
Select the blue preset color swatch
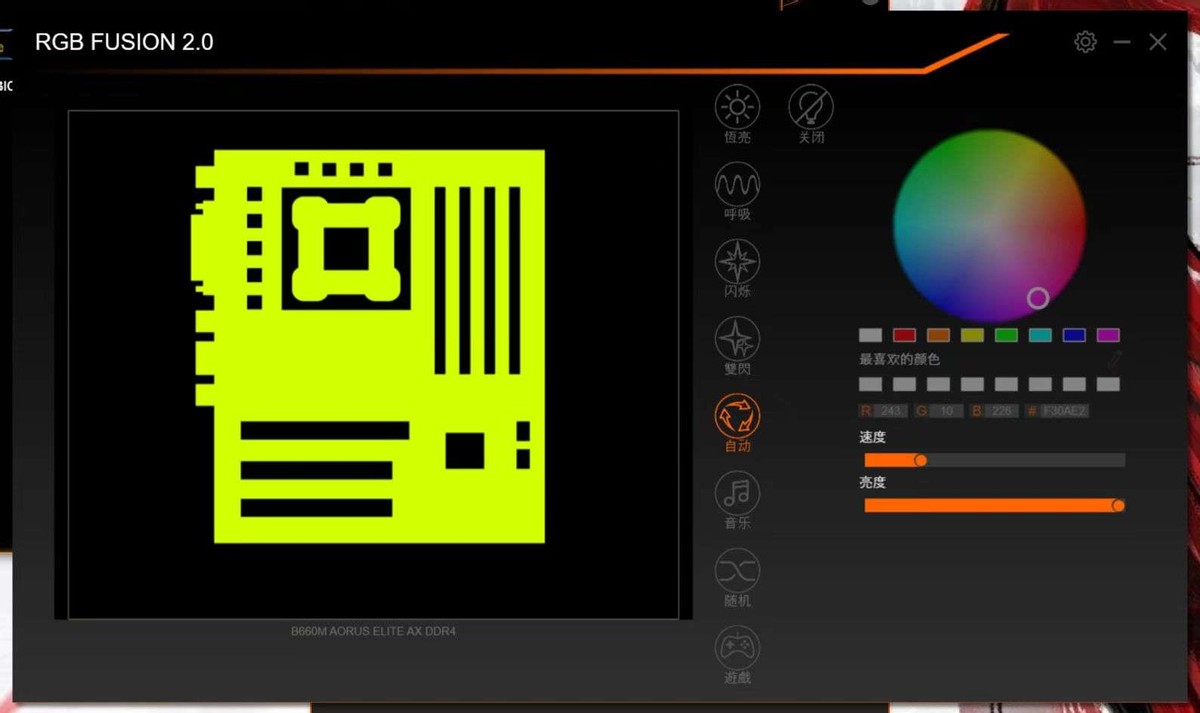click(x=1074, y=335)
